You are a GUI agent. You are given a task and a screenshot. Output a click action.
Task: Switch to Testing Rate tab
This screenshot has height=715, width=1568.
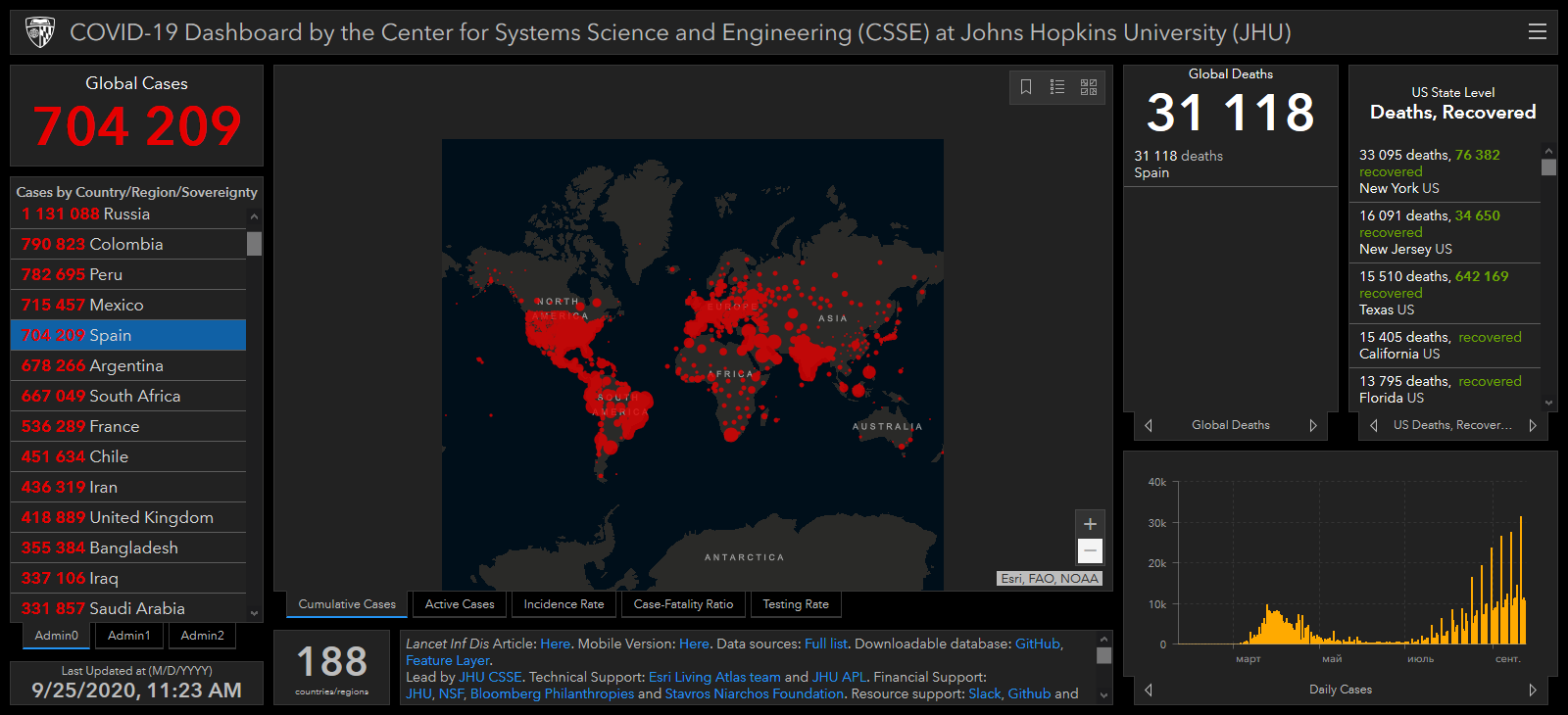(x=796, y=604)
